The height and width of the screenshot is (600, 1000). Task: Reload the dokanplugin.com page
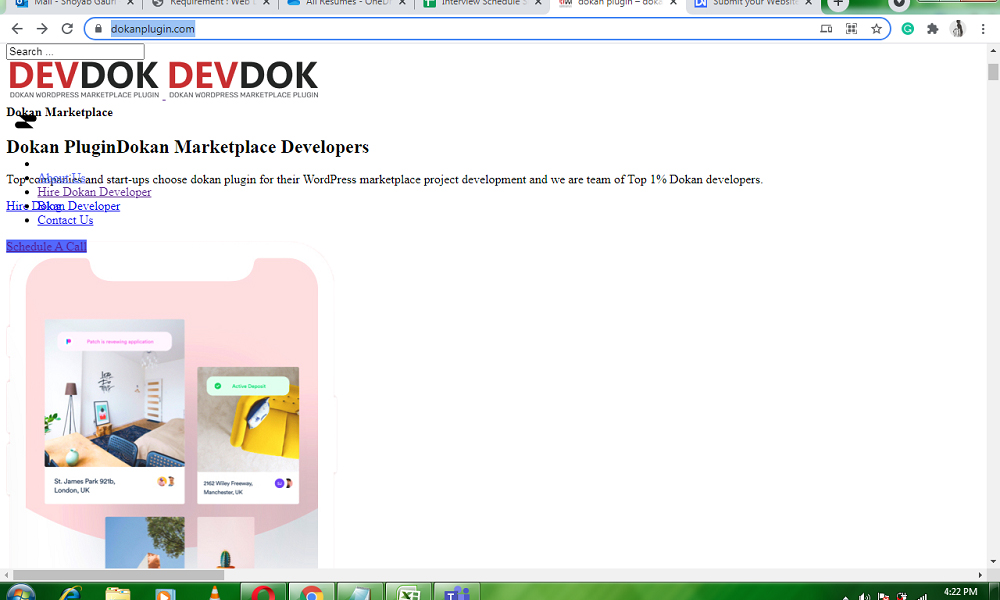tap(67, 29)
